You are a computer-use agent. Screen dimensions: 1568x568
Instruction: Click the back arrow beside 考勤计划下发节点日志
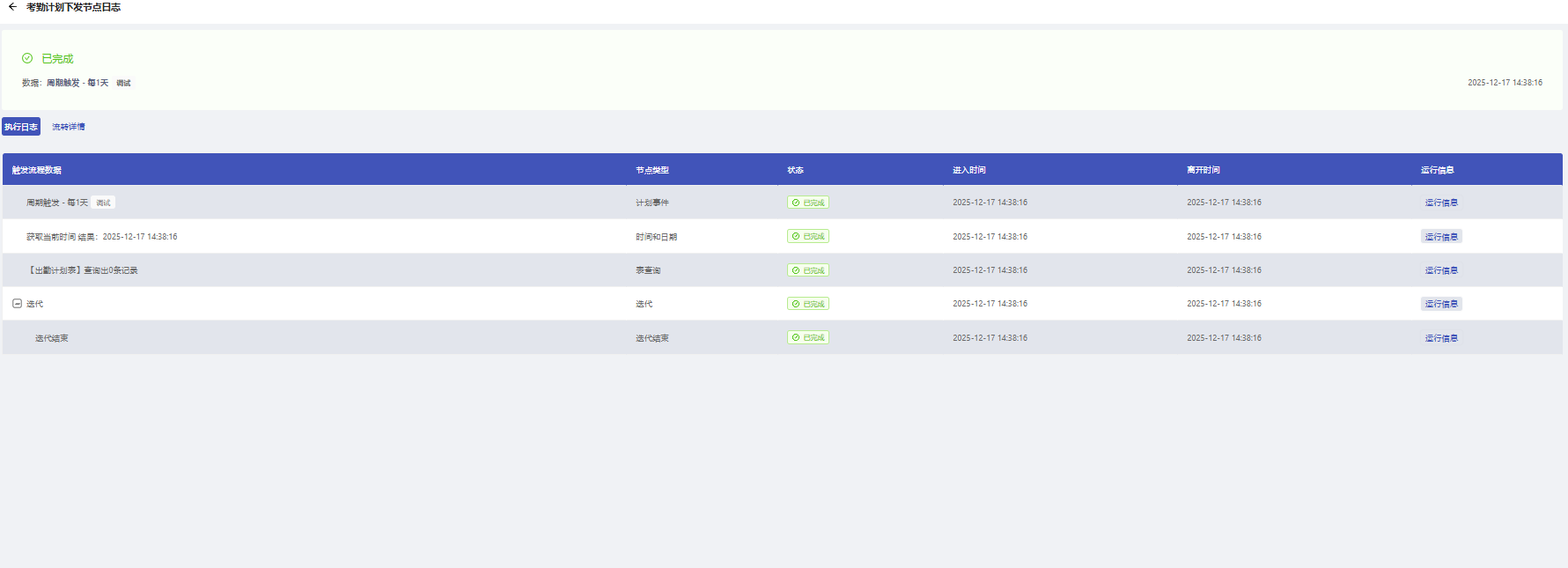[x=12, y=7]
